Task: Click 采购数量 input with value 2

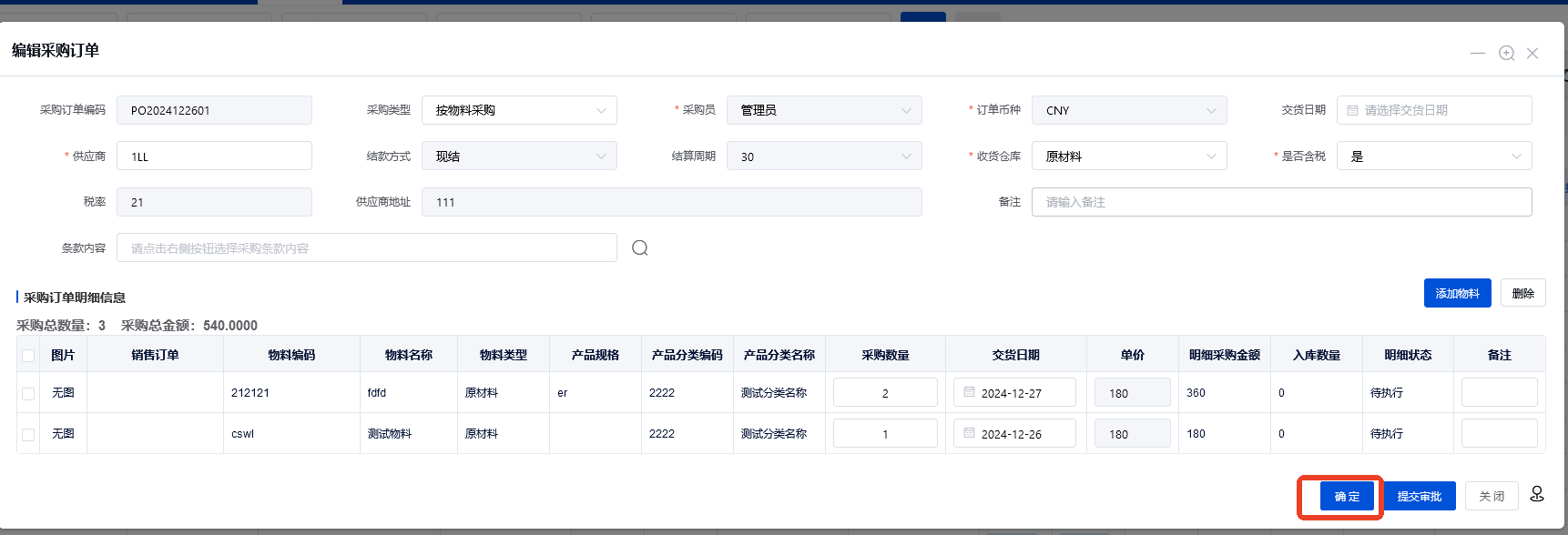Action: pos(885,392)
